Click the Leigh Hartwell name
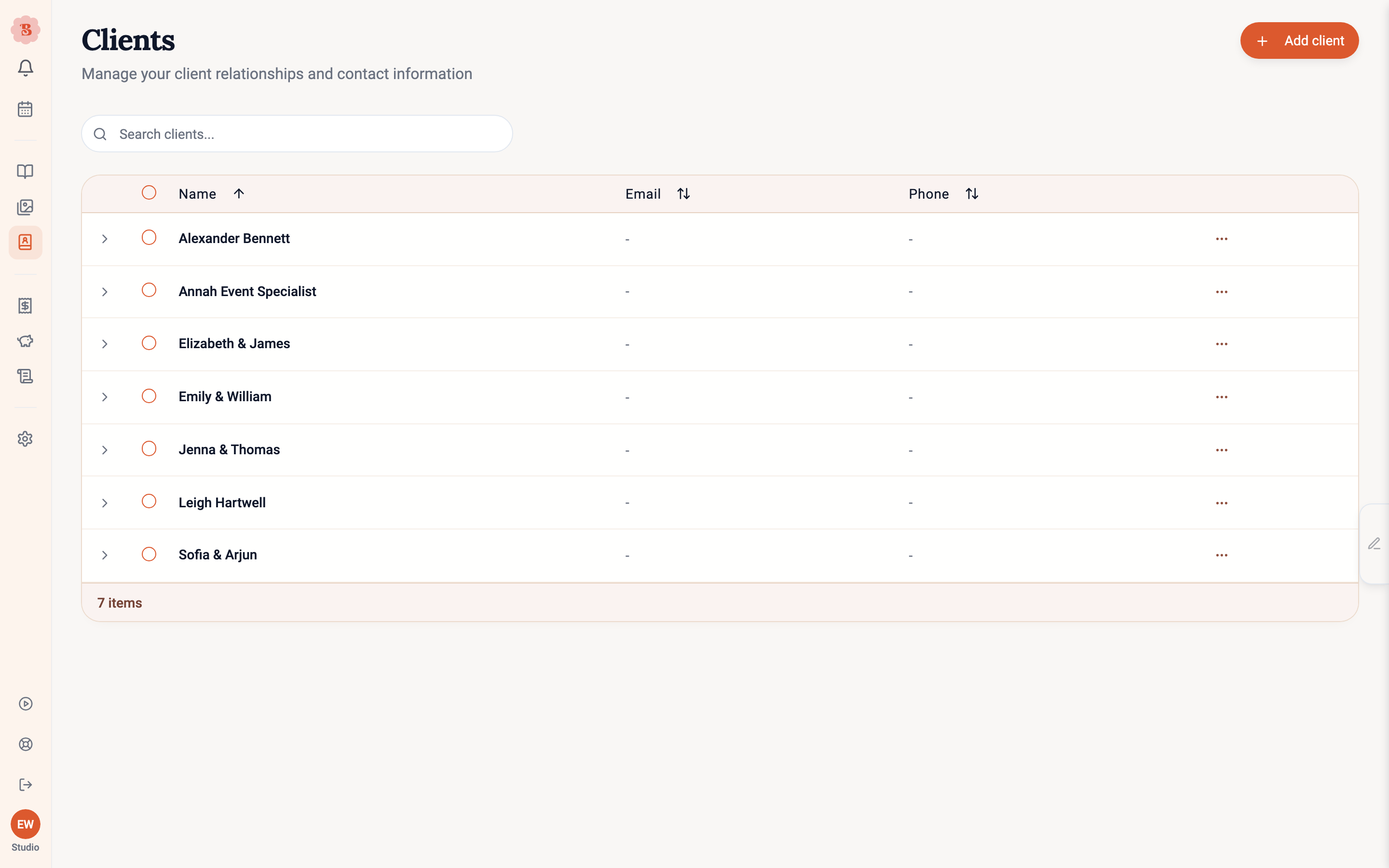Screen dimensions: 1389x868 point(222,502)
